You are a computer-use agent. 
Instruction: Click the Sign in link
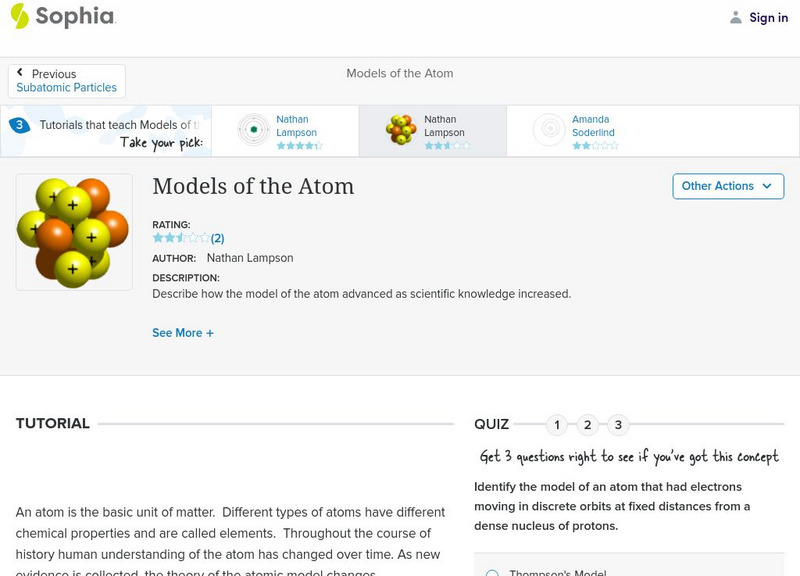tap(768, 17)
